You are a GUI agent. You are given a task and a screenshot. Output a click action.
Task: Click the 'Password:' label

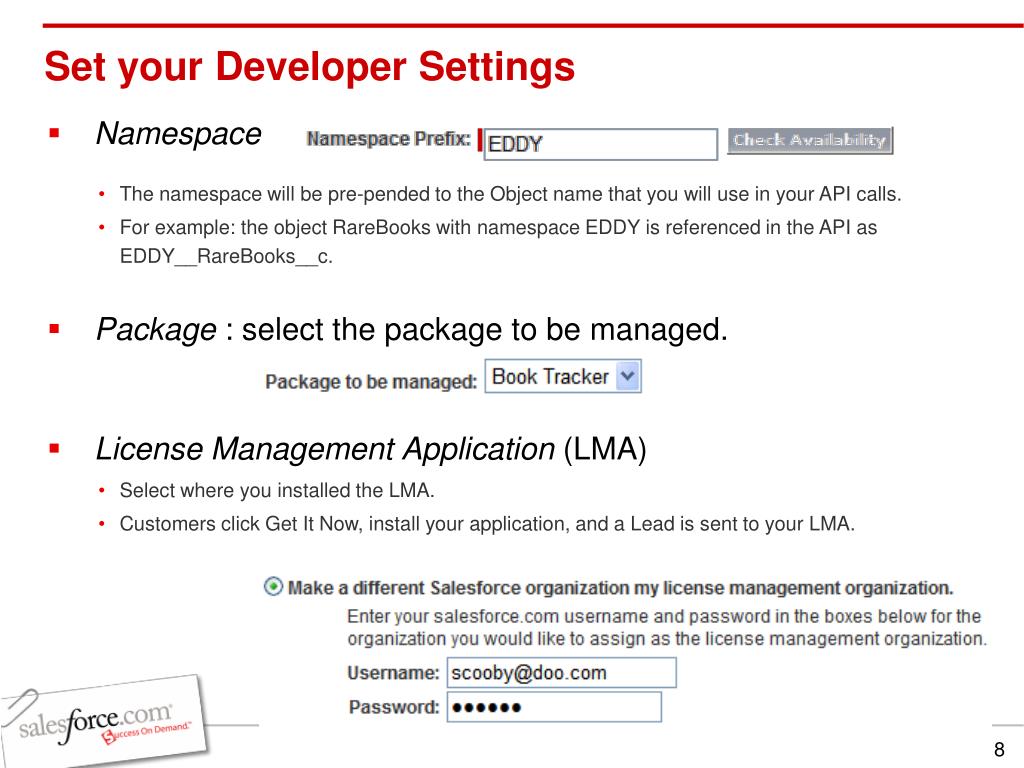(x=394, y=707)
